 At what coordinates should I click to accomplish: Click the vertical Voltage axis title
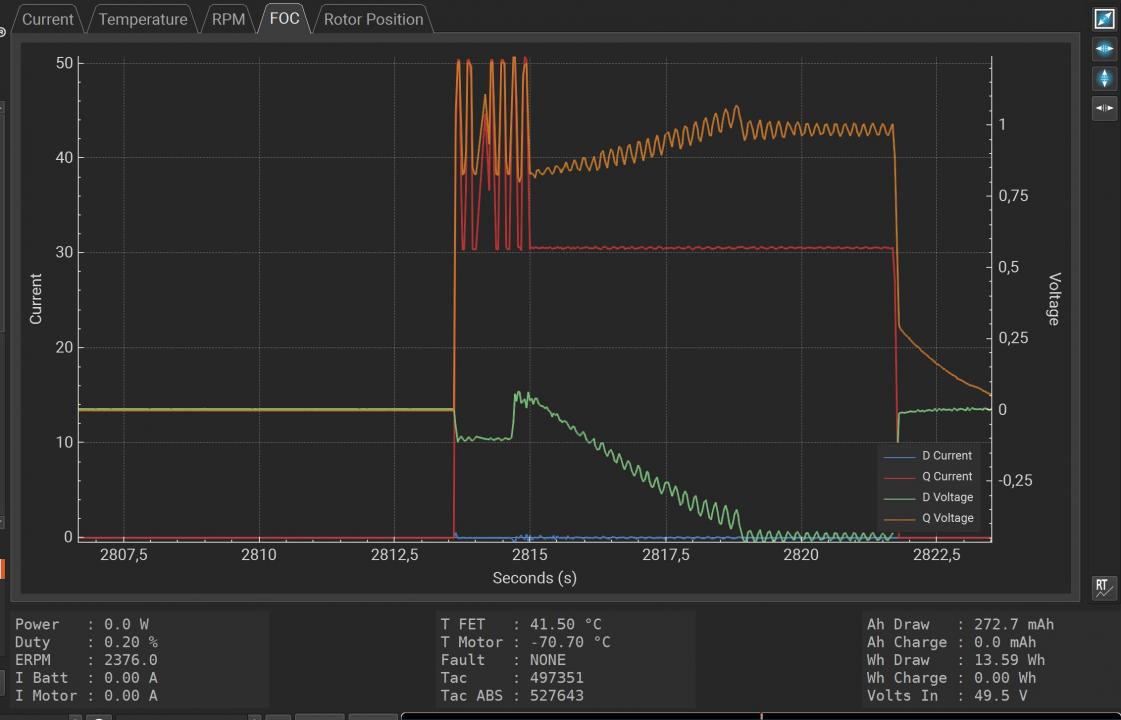(x=1053, y=299)
